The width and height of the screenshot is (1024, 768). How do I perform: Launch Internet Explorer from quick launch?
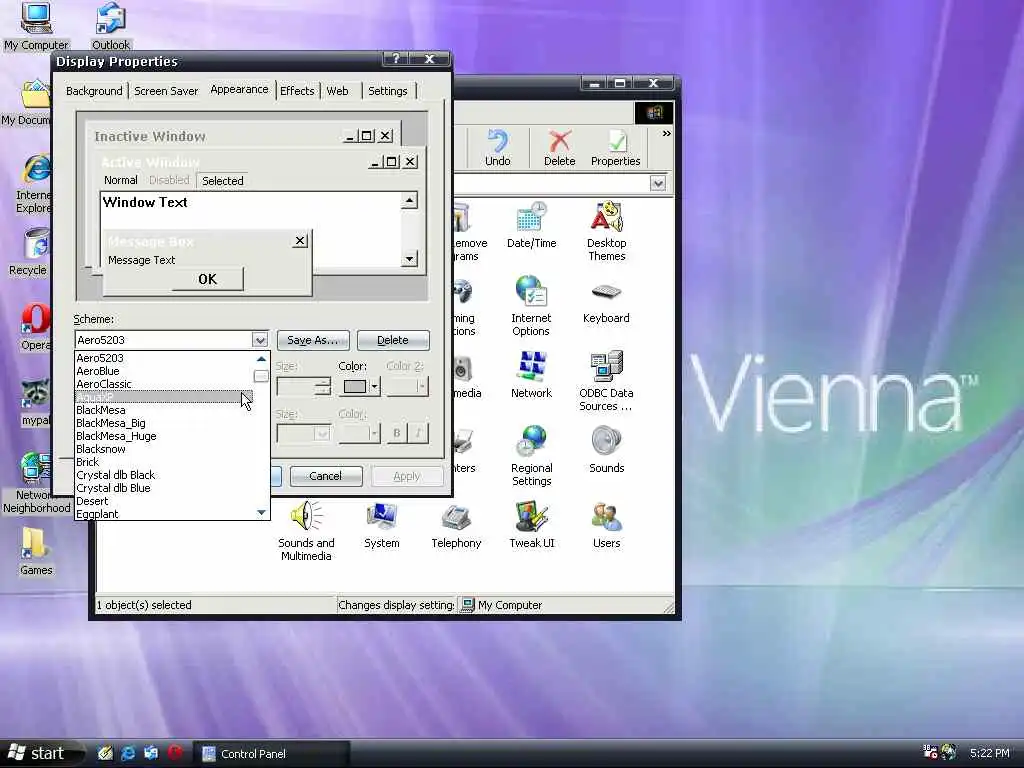pyautogui.click(x=128, y=753)
